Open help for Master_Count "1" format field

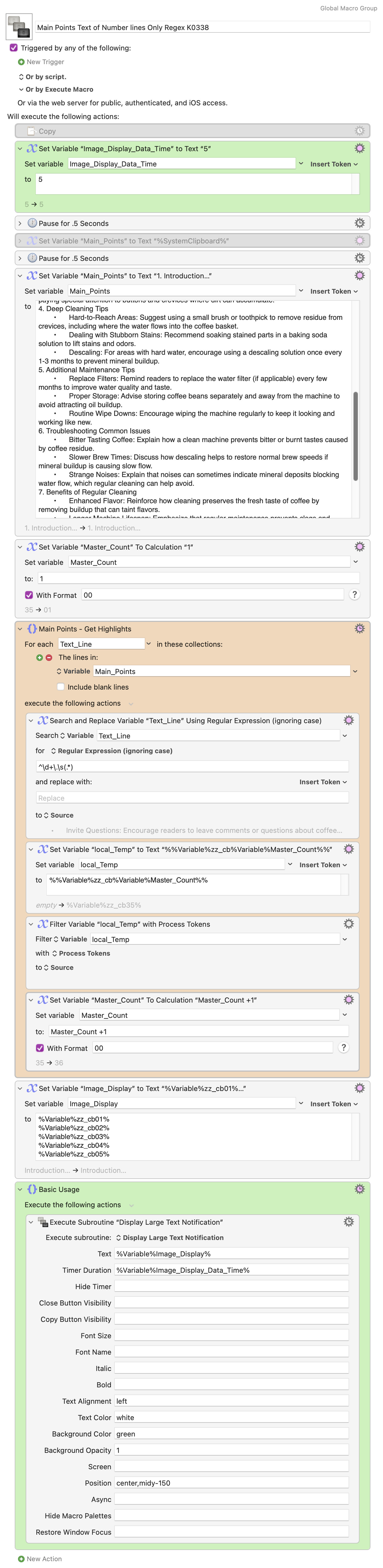click(x=354, y=595)
